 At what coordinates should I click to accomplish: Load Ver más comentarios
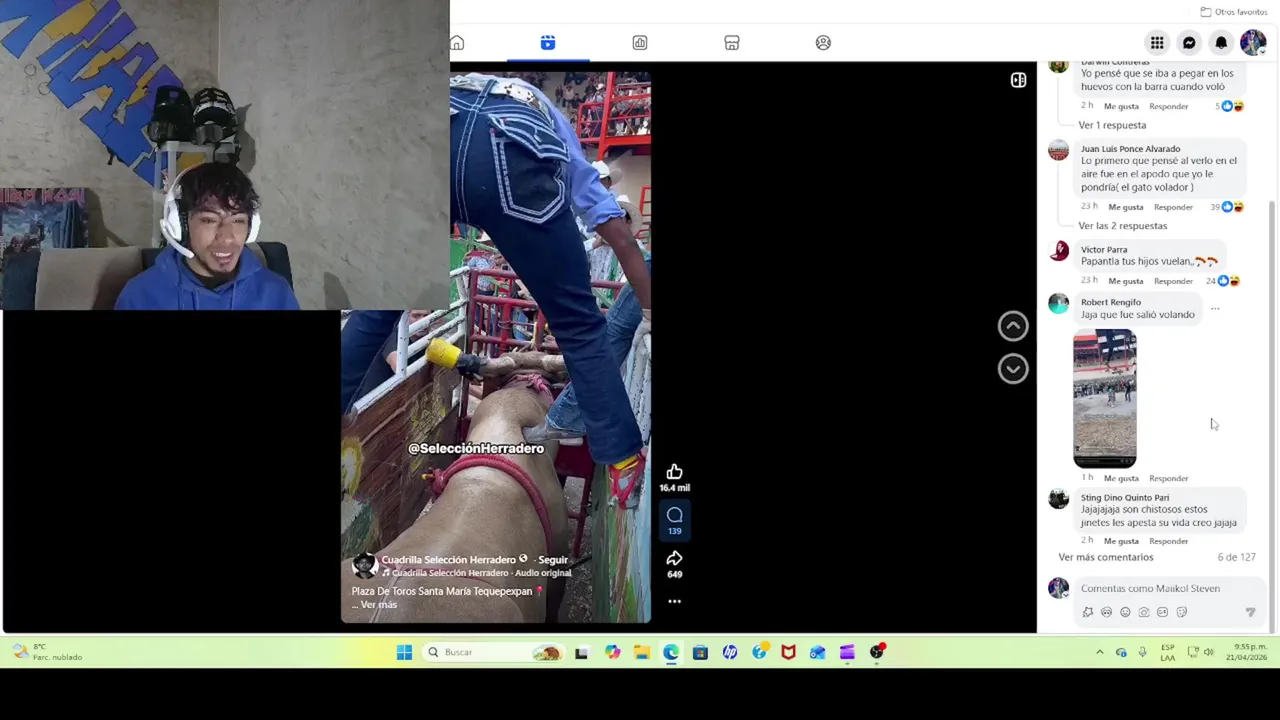[x=1105, y=557]
